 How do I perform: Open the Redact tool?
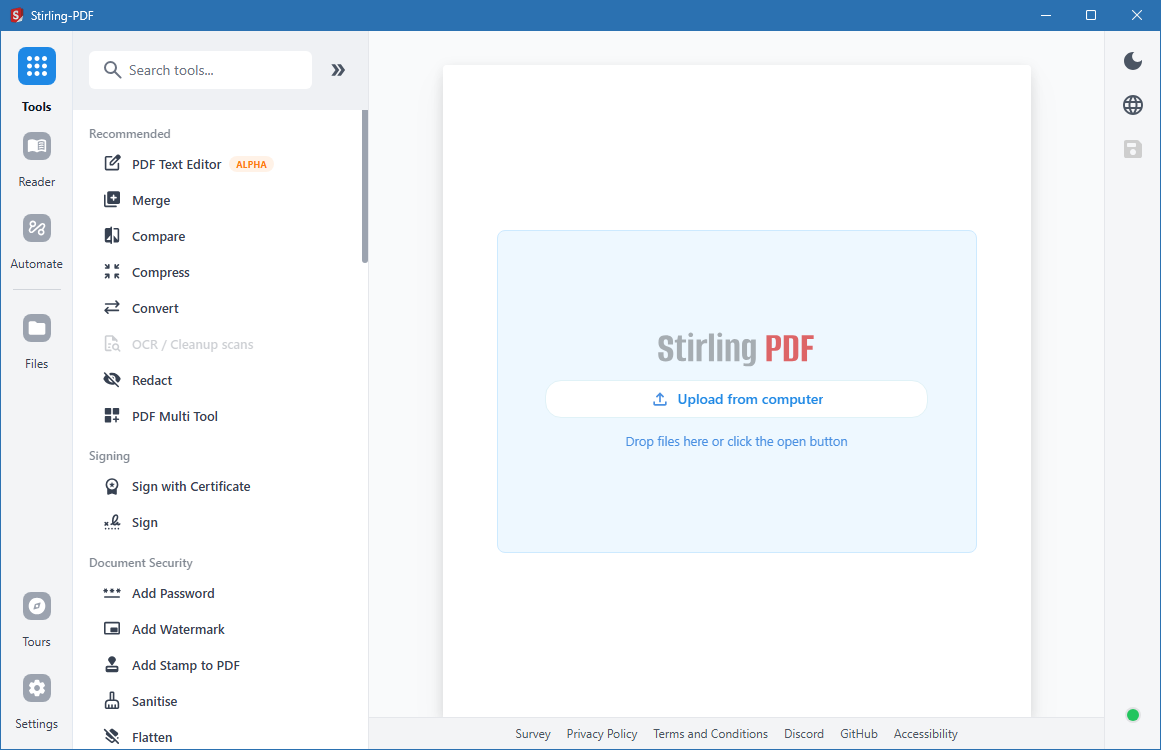coord(151,379)
